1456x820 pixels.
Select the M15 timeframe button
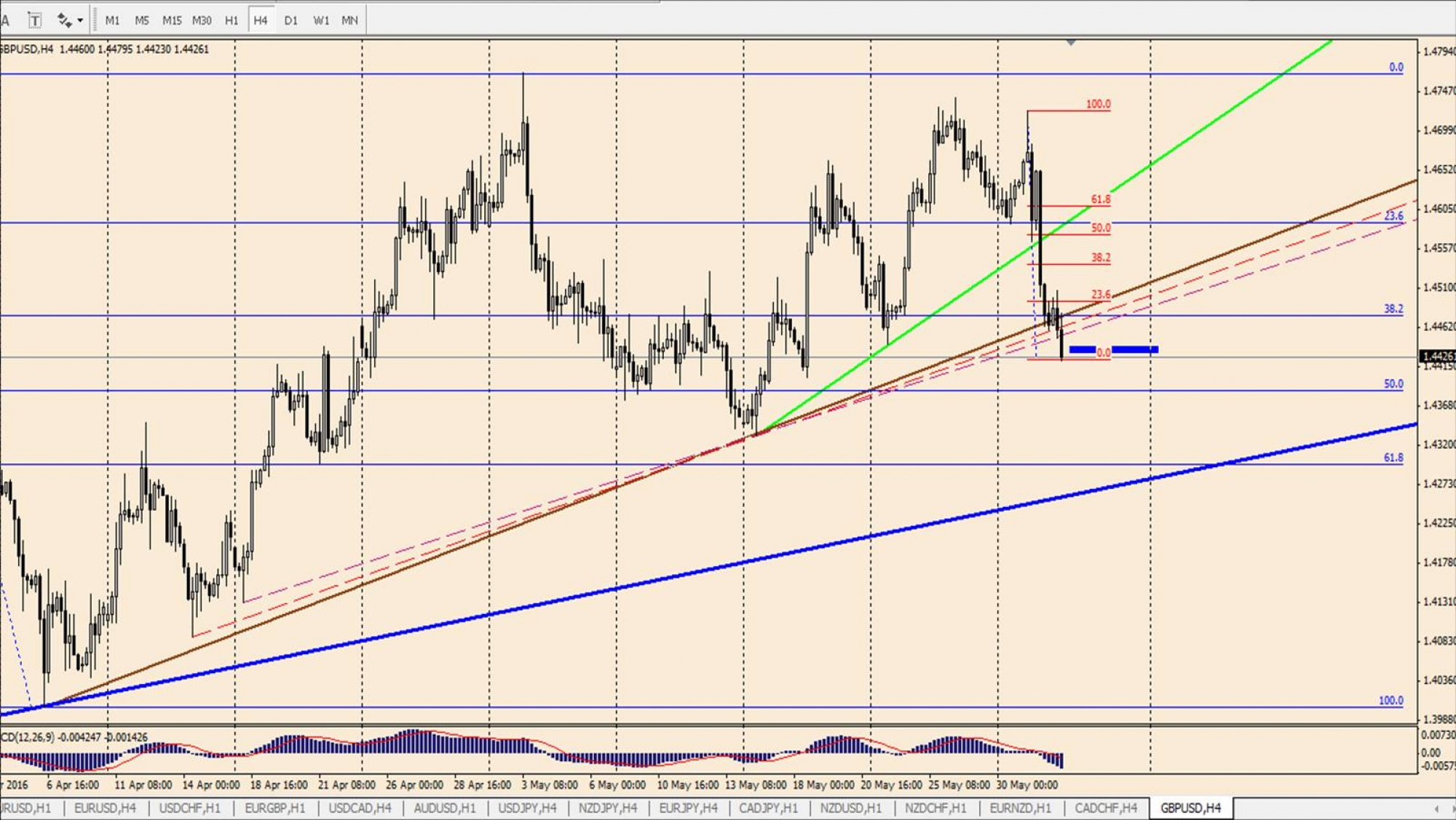[x=172, y=20]
